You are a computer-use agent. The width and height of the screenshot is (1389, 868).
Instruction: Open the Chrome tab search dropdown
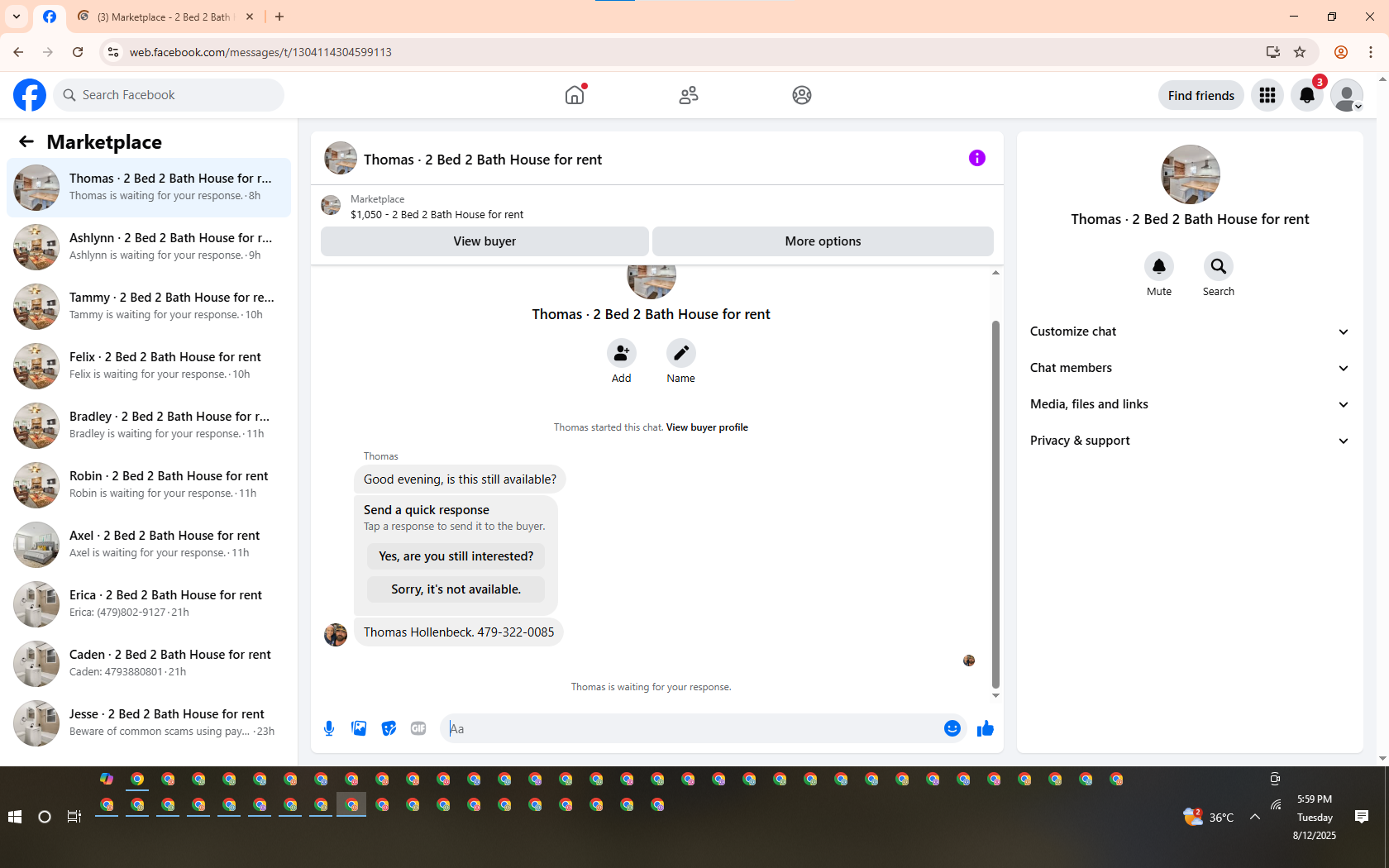coord(17,17)
